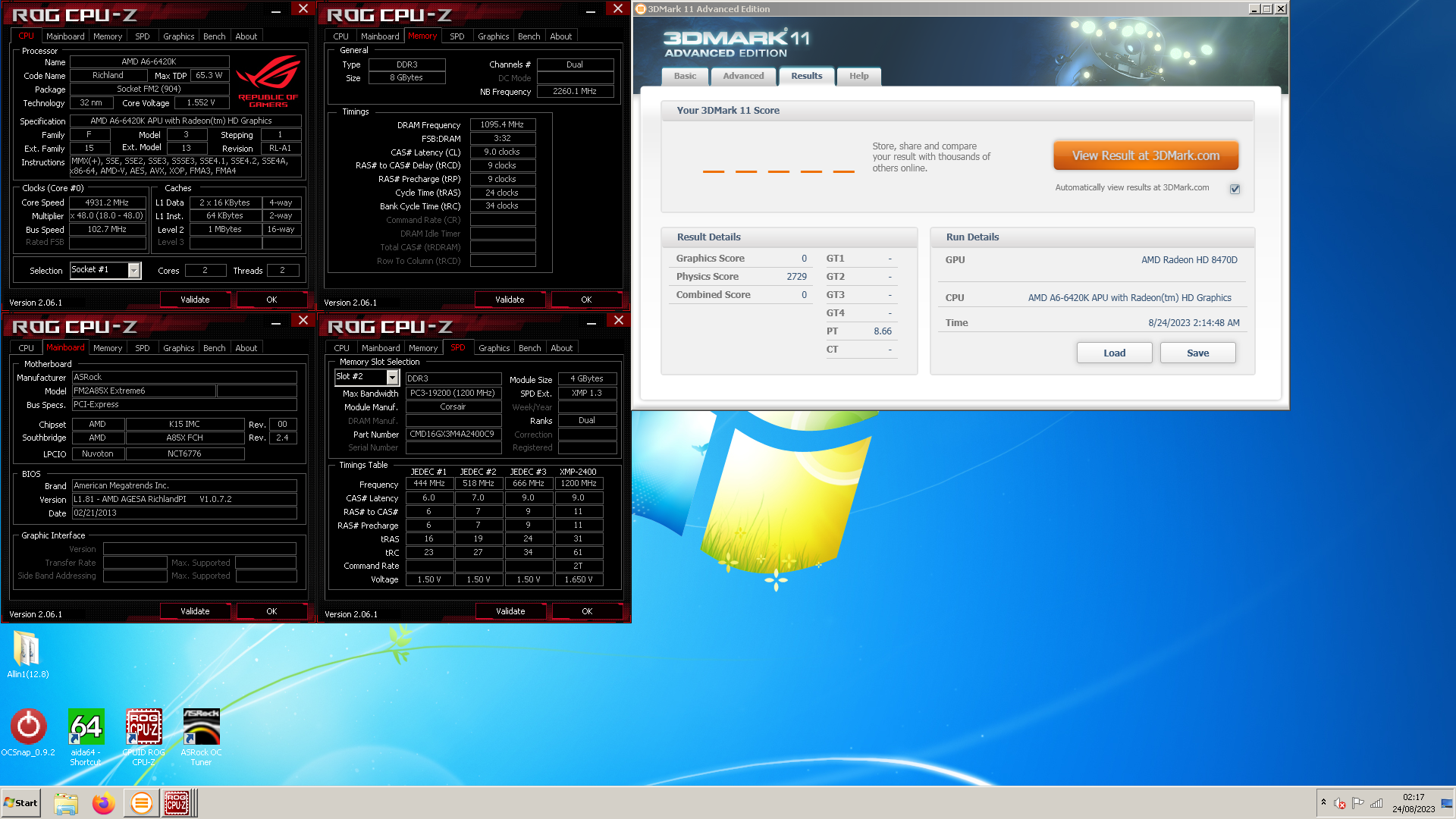Click Validate in the CPU-Z Mainboard window
1456x819 pixels.
[195, 611]
